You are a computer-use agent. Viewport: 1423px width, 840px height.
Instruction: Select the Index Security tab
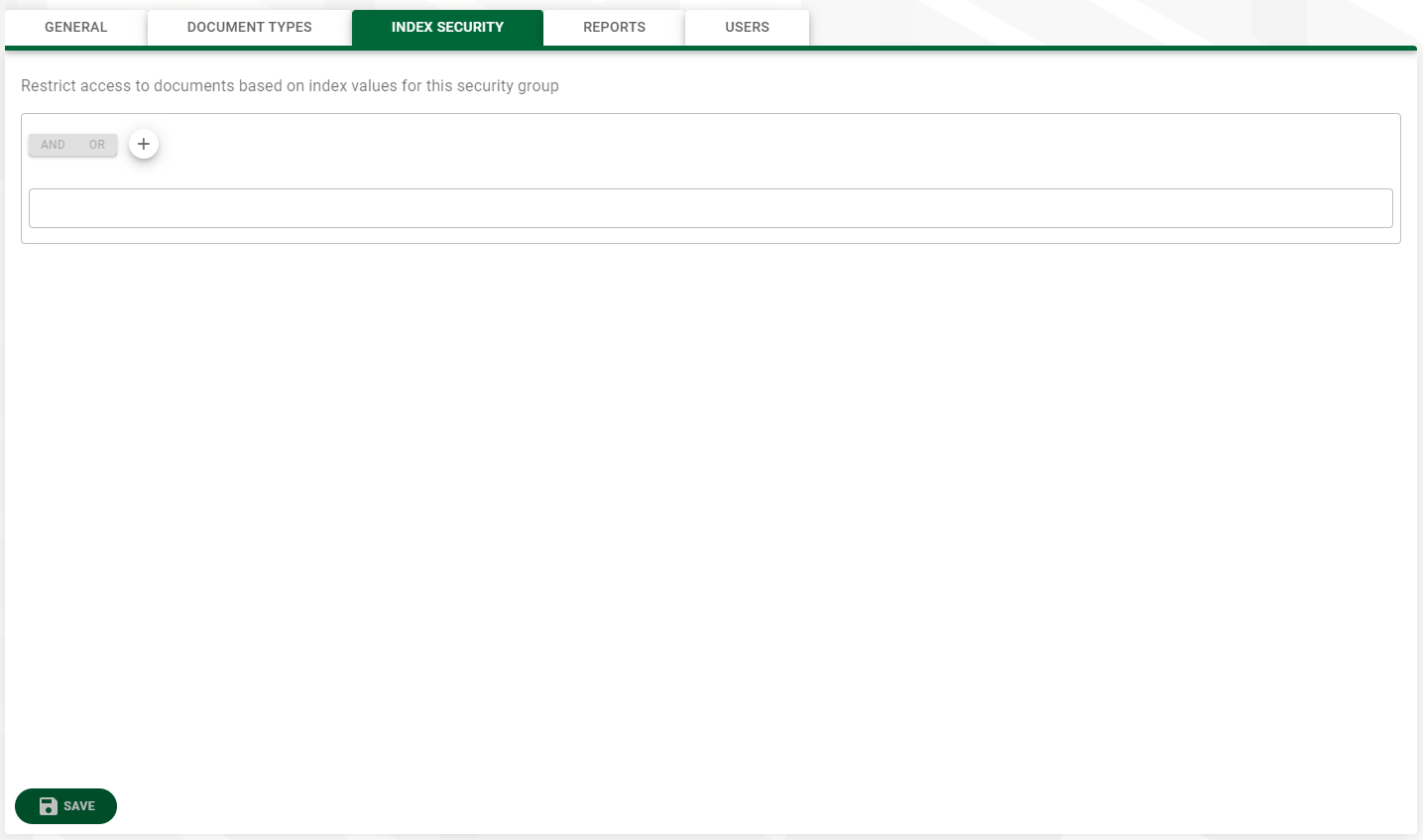447,28
